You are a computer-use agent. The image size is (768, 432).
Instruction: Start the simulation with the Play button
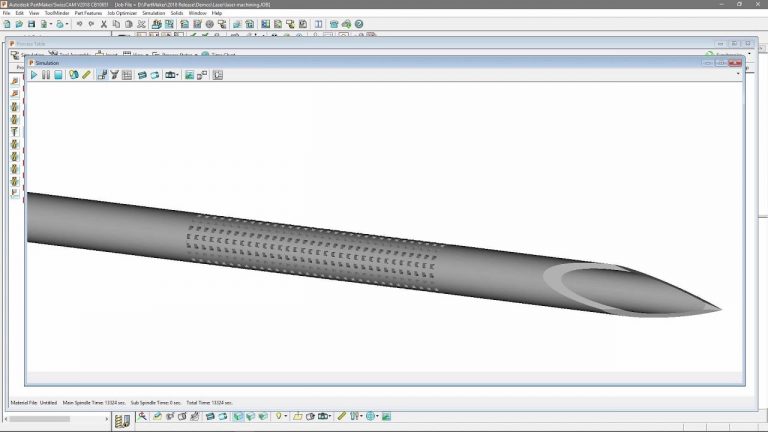point(34,75)
